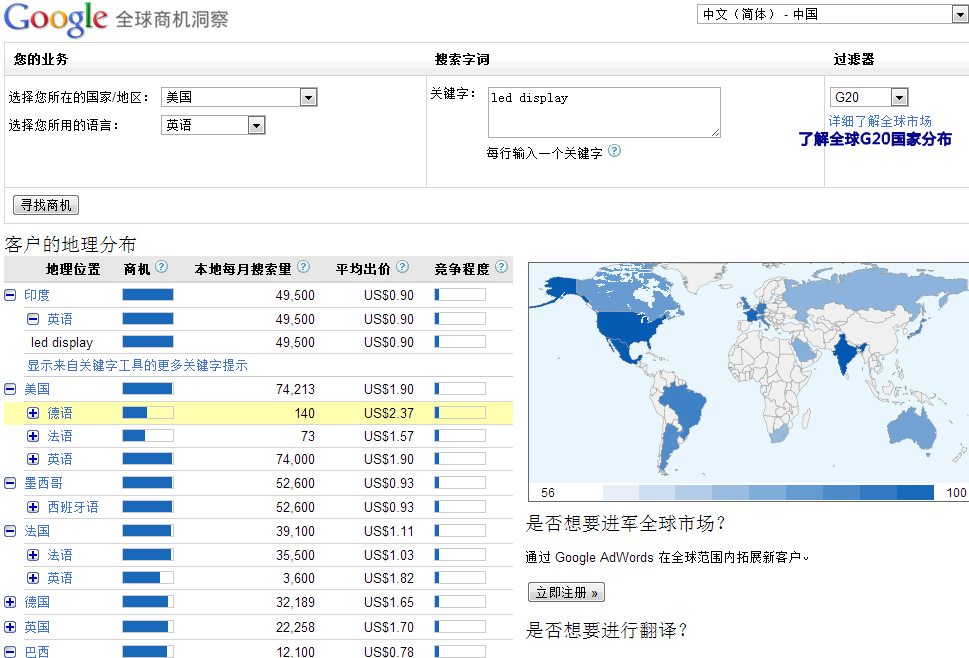The height and width of the screenshot is (658, 969).
Task: Click the help icon next to 商机 header
Action: [161, 267]
